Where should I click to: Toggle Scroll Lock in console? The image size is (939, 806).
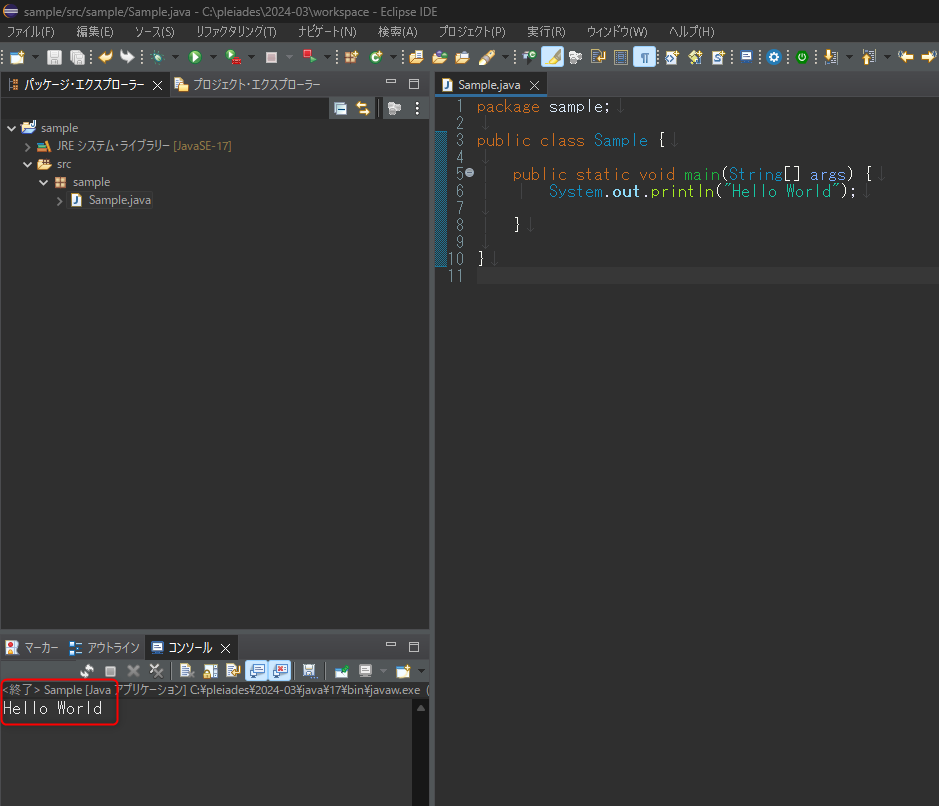[210, 671]
